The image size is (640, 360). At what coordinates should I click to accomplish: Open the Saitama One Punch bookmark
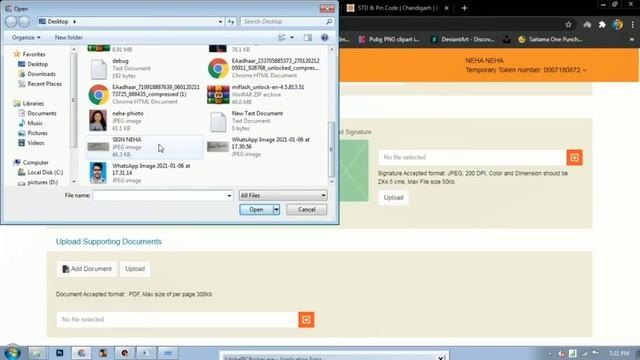pos(550,40)
